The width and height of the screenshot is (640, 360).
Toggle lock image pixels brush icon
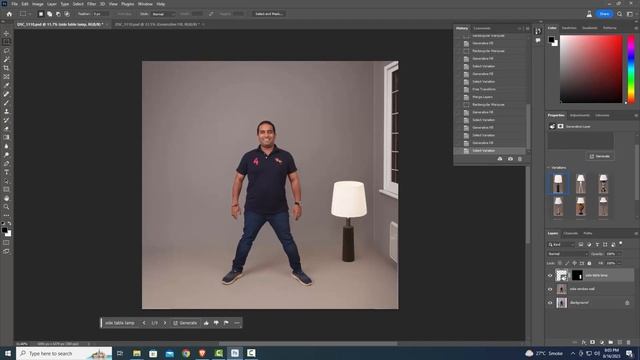[567, 263]
